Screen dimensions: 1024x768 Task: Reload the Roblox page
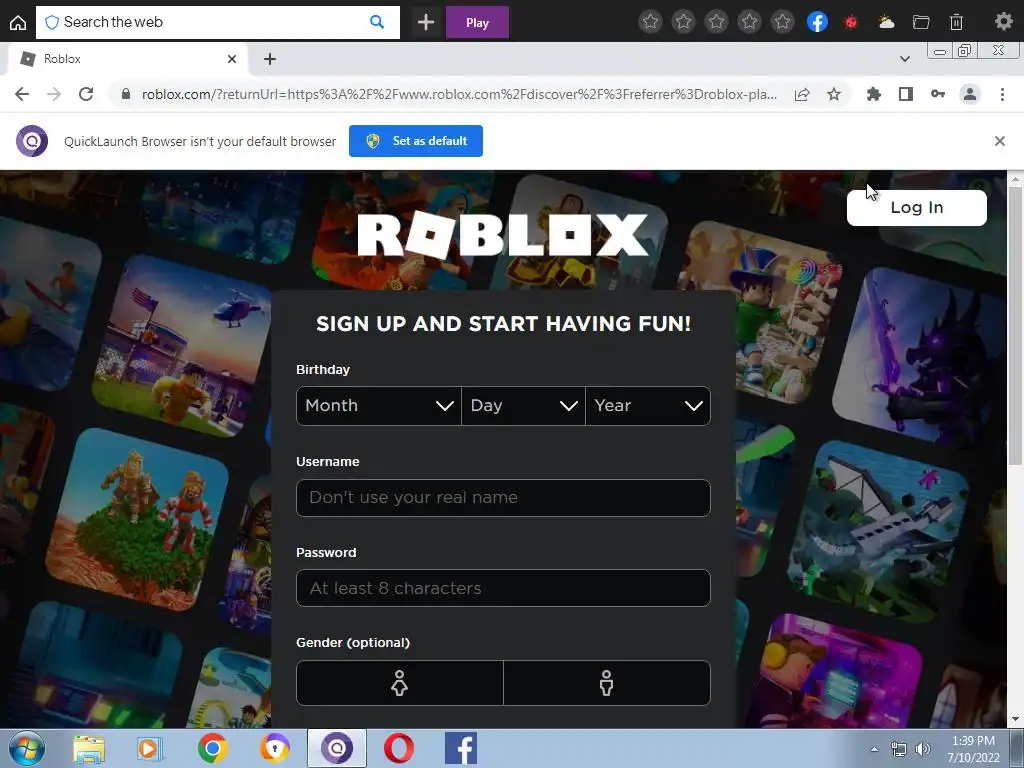coord(86,94)
